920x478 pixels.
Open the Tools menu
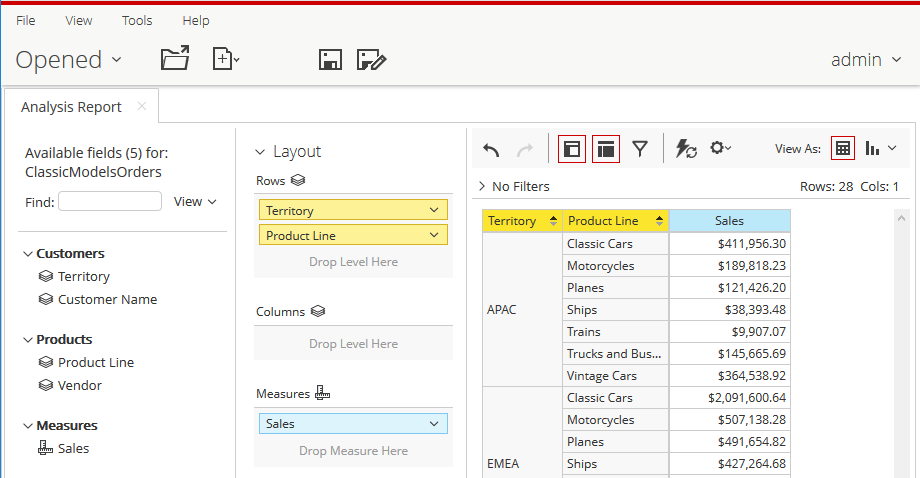[137, 20]
